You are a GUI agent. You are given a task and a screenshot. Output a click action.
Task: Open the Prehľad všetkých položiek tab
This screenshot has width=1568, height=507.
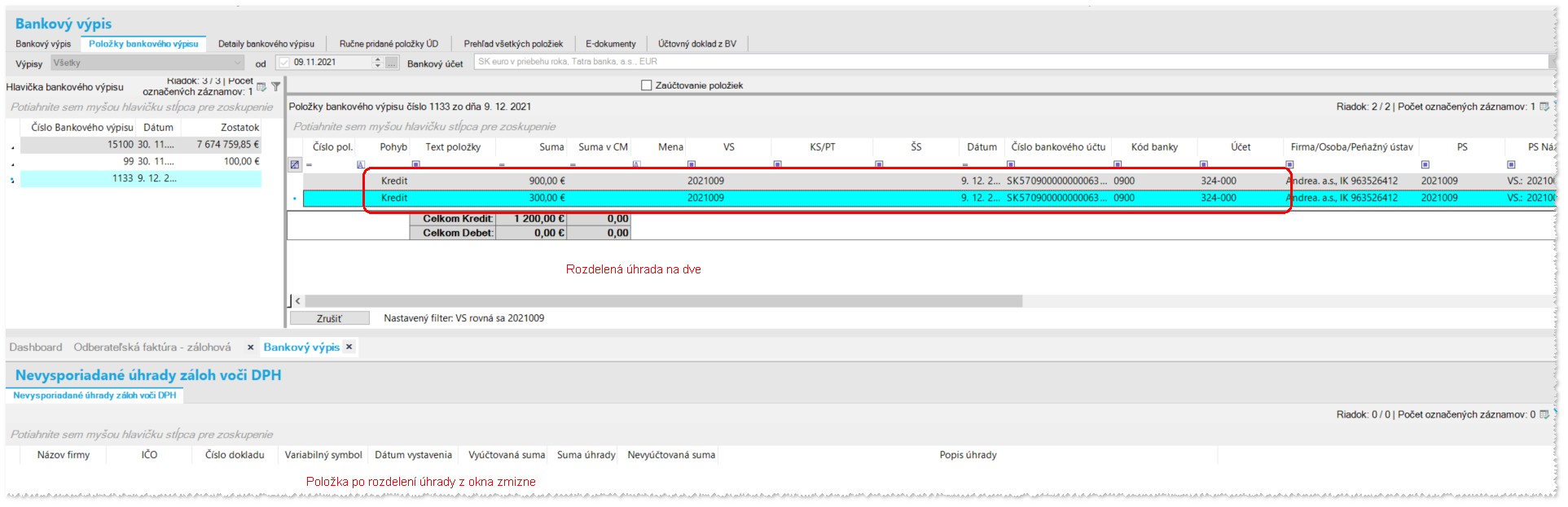[513, 44]
